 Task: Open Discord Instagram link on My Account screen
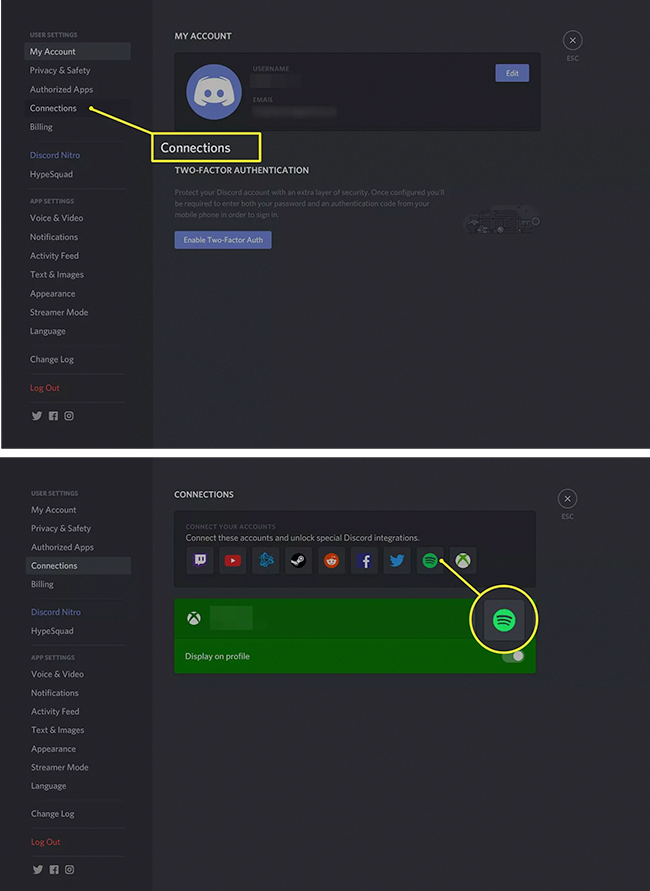(69, 416)
